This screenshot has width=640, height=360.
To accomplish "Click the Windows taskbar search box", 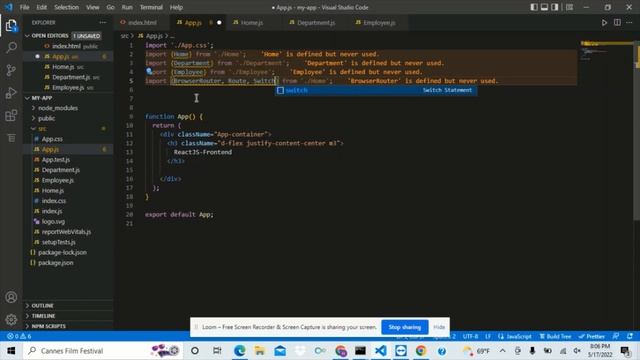I will click(x=102, y=351).
